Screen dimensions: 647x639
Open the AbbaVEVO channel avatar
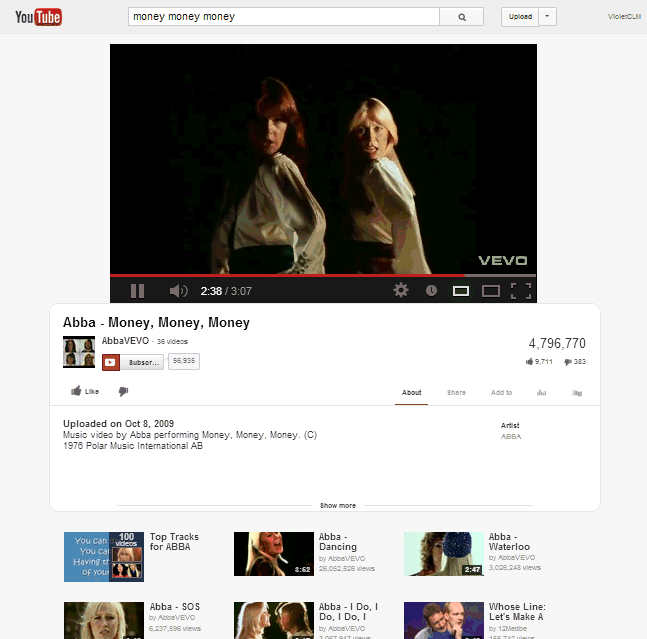point(79,352)
